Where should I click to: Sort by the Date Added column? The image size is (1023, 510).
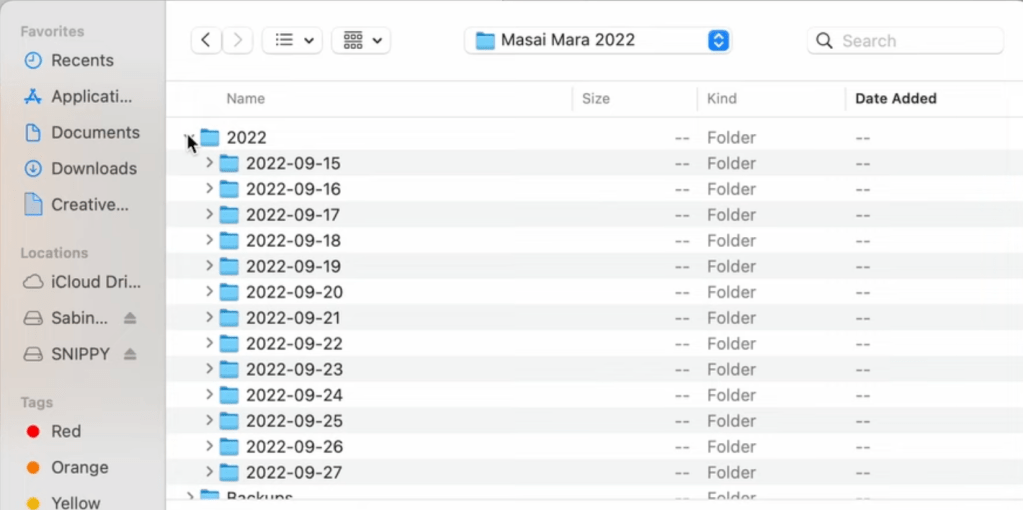895,99
